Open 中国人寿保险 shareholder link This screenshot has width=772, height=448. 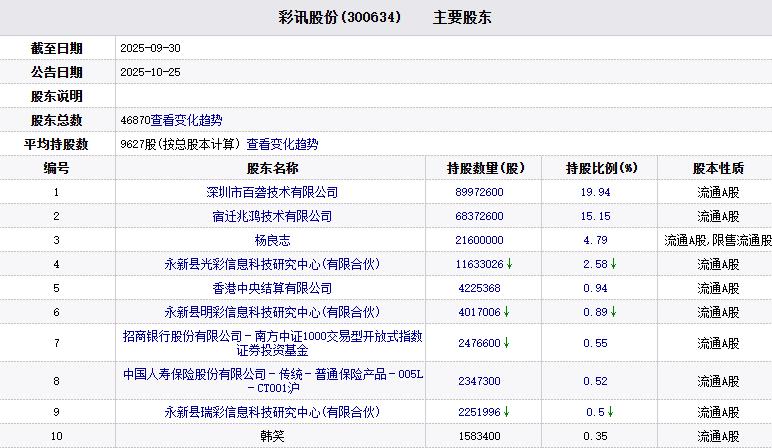[x=272, y=381]
